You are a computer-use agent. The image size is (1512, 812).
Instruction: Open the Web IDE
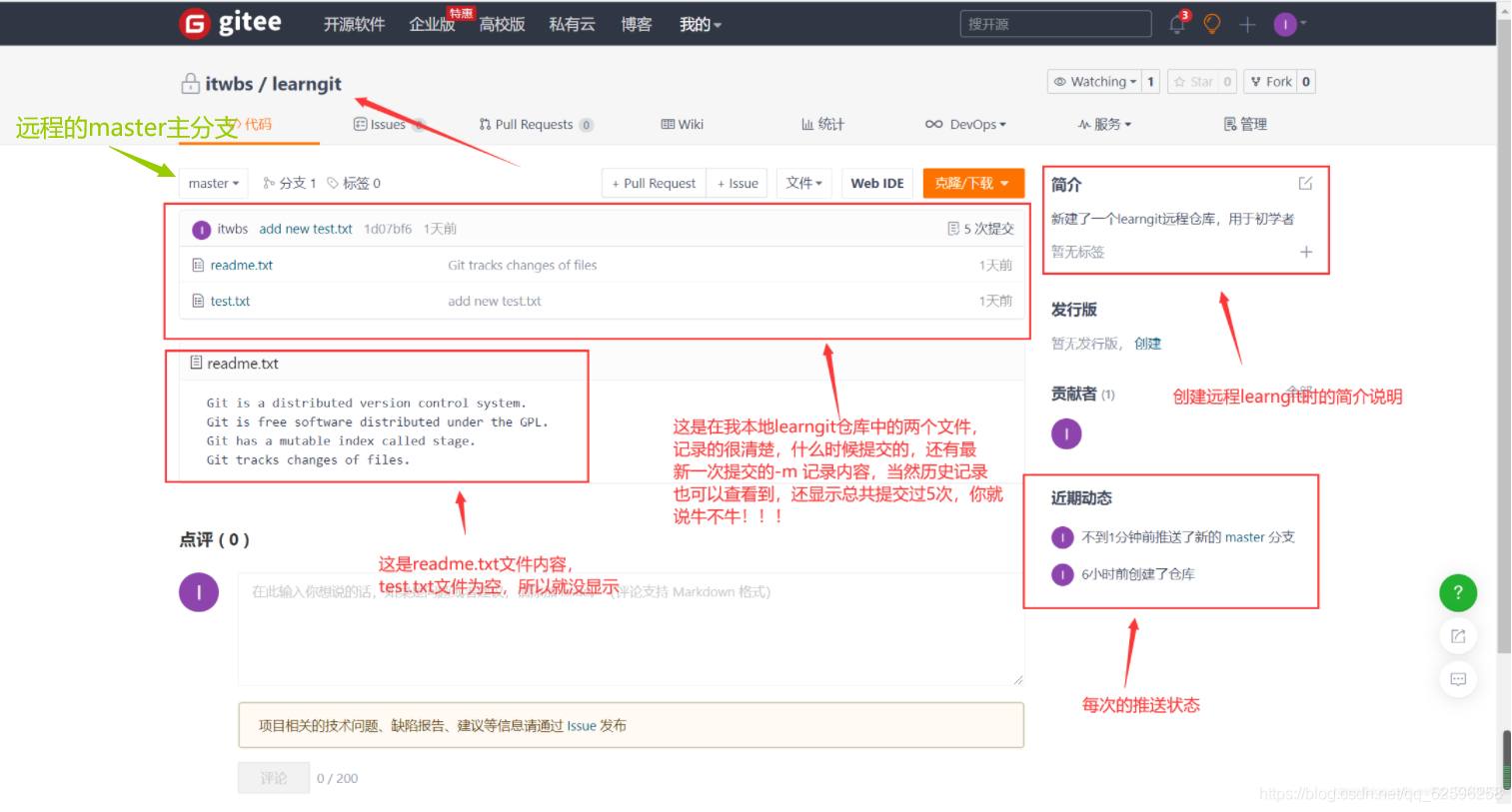pos(877,183)
